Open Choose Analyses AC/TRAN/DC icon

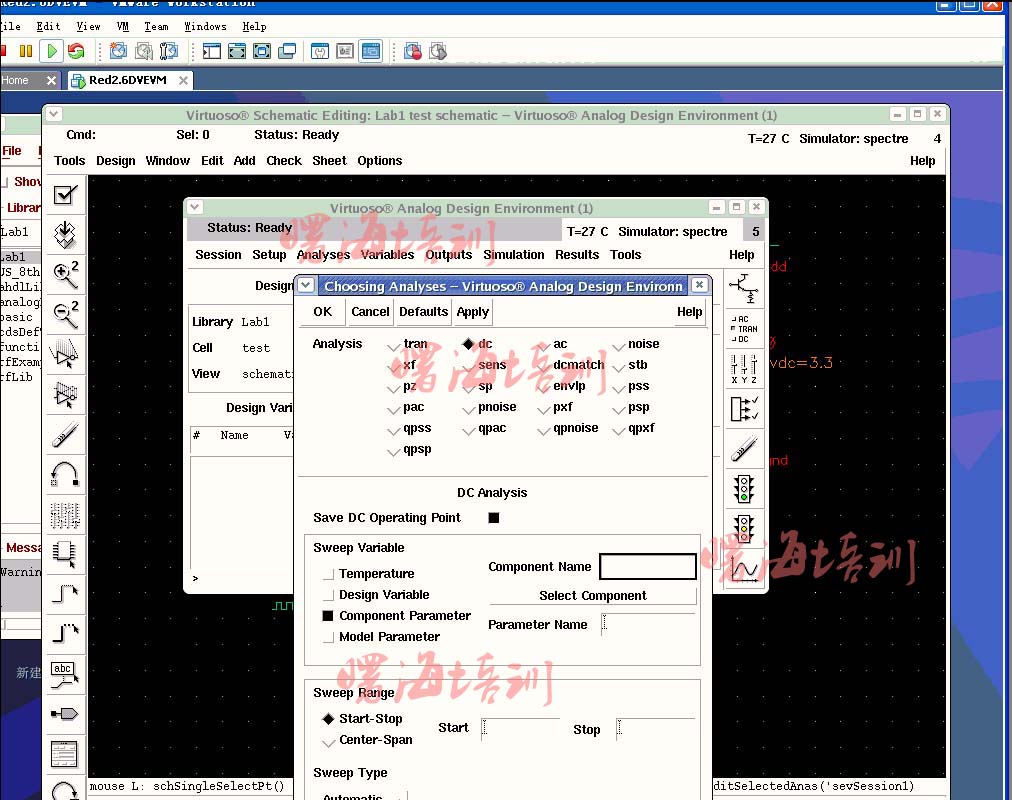click(743, 328)
